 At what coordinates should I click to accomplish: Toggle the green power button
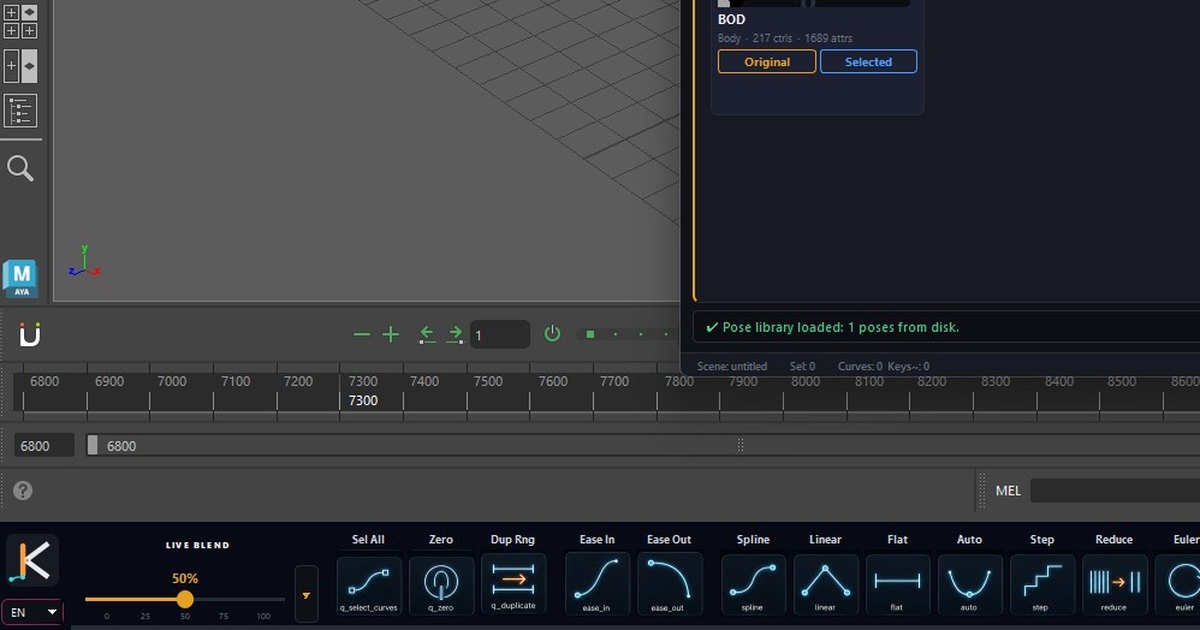coord(552,333)
